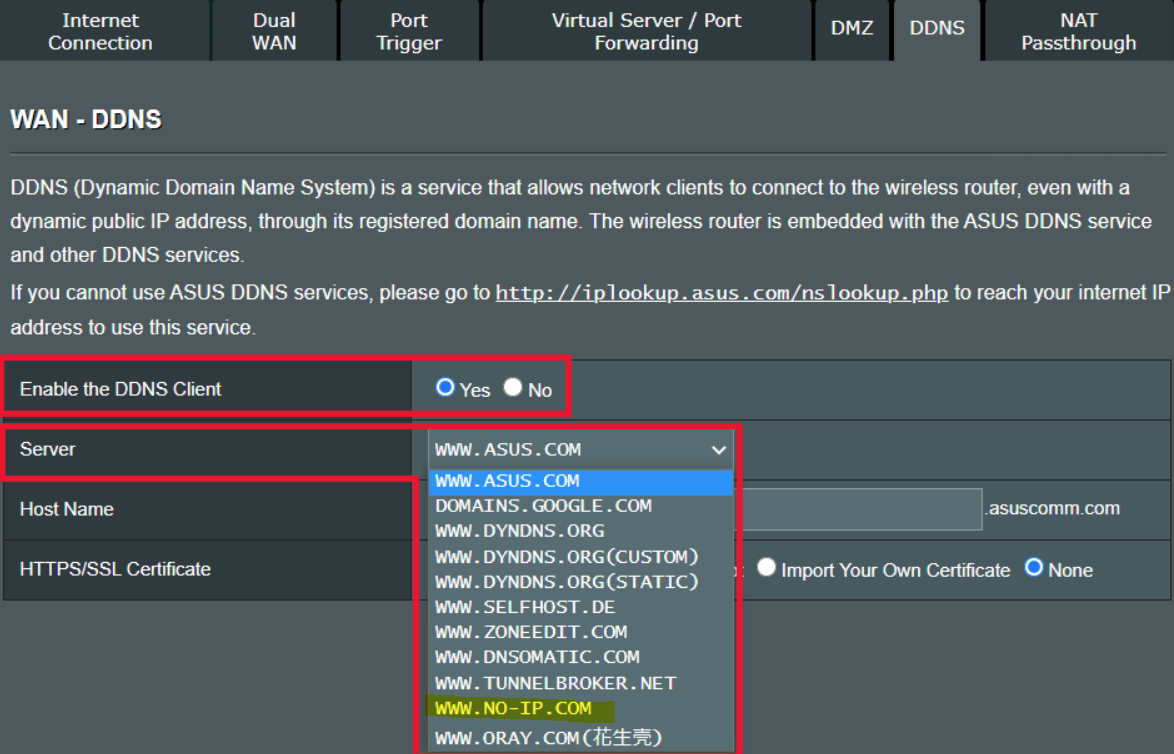
Task: Click the Host Name row label
Action: pyautogui.click(x=67, y=509)
